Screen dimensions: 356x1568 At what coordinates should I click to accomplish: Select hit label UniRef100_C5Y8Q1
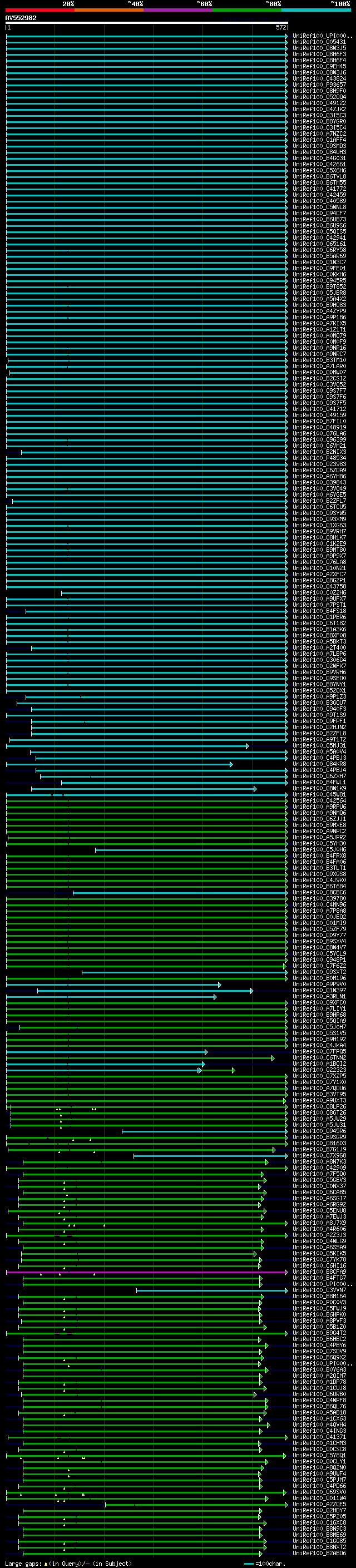tap(319, 1455)
